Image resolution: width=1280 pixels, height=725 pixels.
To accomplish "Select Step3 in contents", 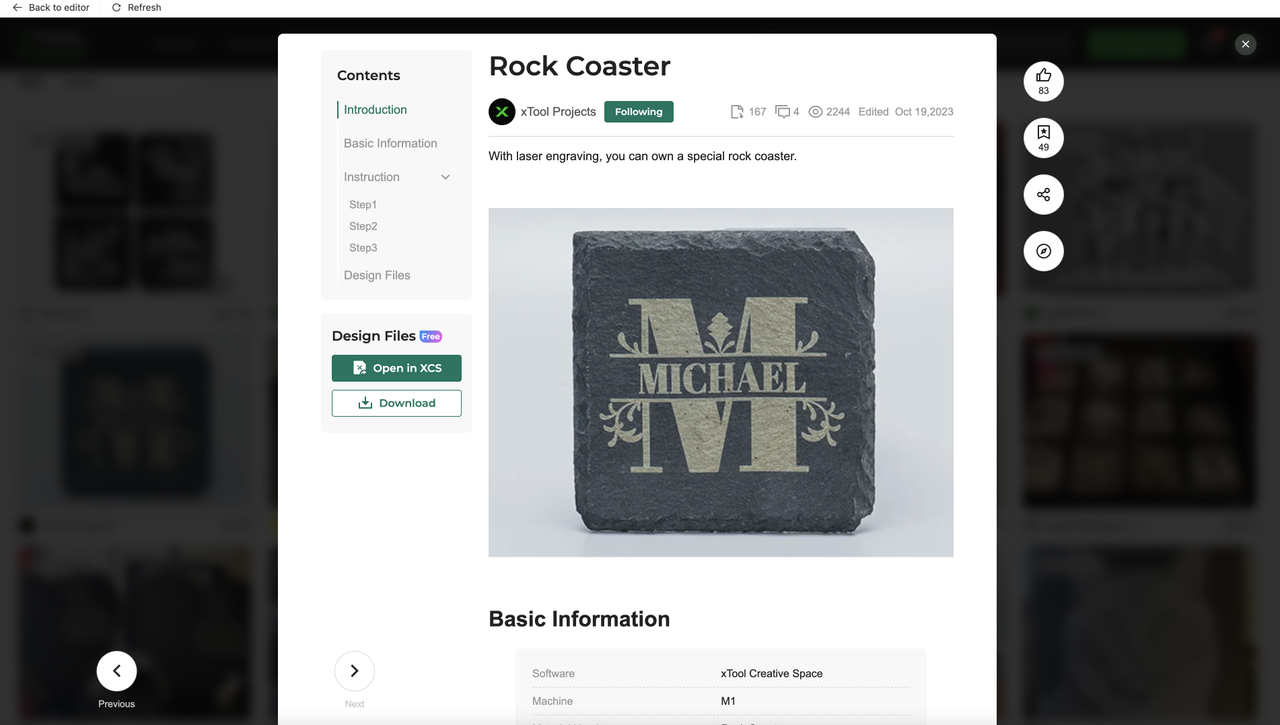I will [363, 248].
